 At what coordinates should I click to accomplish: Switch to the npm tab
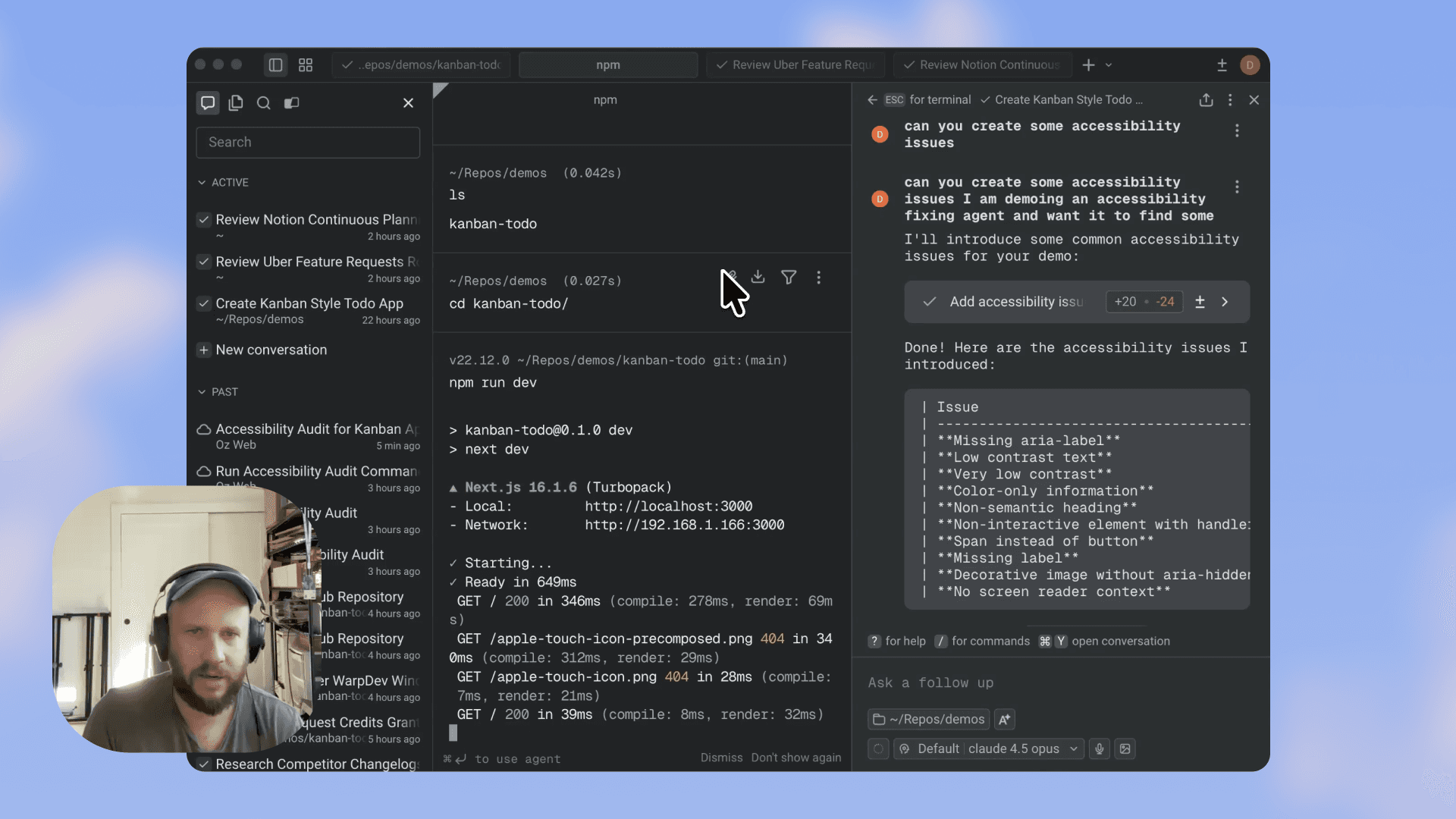[x=607, y=65]
